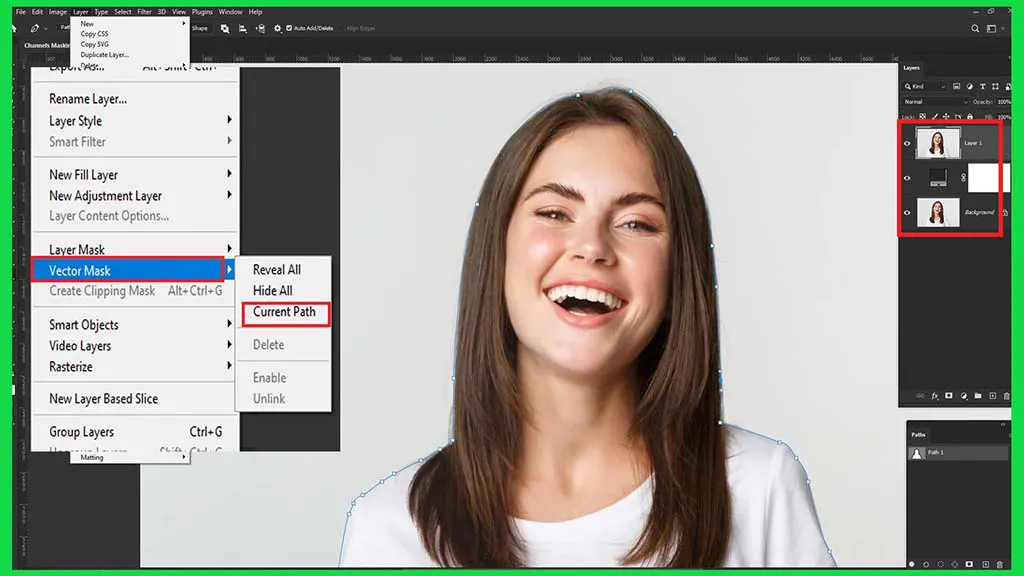Image resolution: width=1024 pixels, height=576 pixels.
Task: Filter layers by pixel layer icon
Action: [956, 86]
